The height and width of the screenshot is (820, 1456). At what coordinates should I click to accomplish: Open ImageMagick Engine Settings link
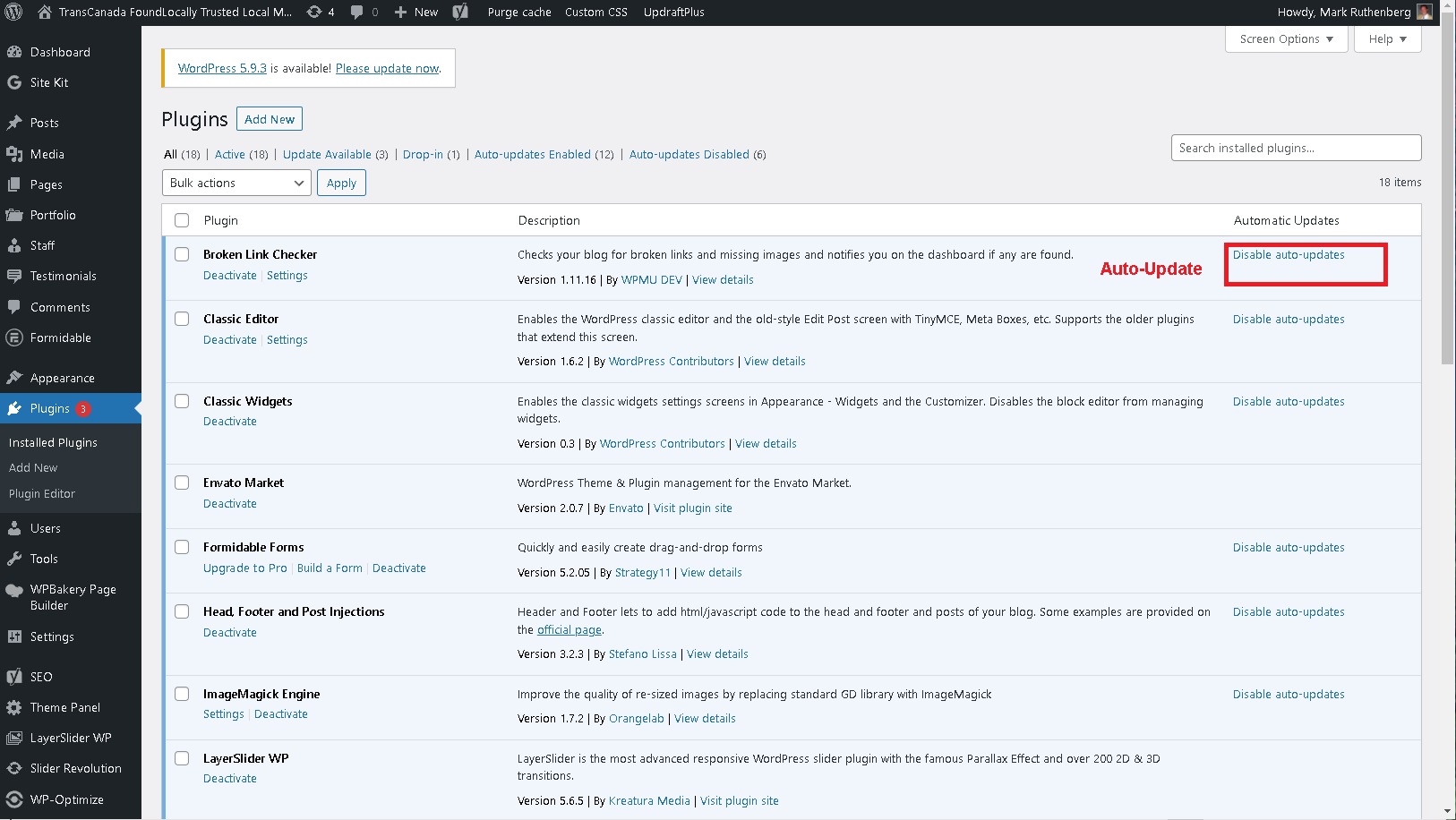click(224, 714)
